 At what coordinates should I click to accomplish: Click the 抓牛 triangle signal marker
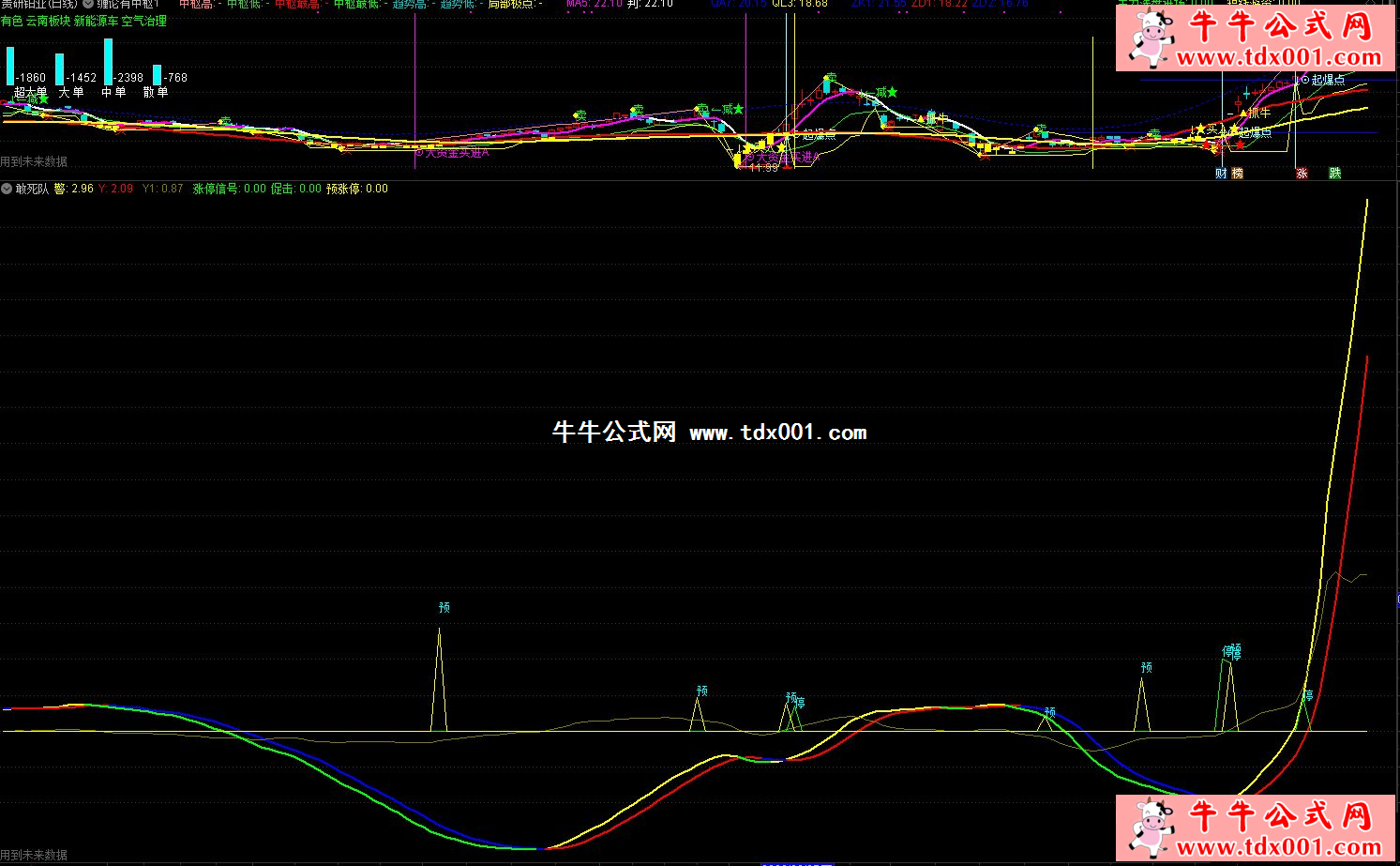(x=1255, y=113)
